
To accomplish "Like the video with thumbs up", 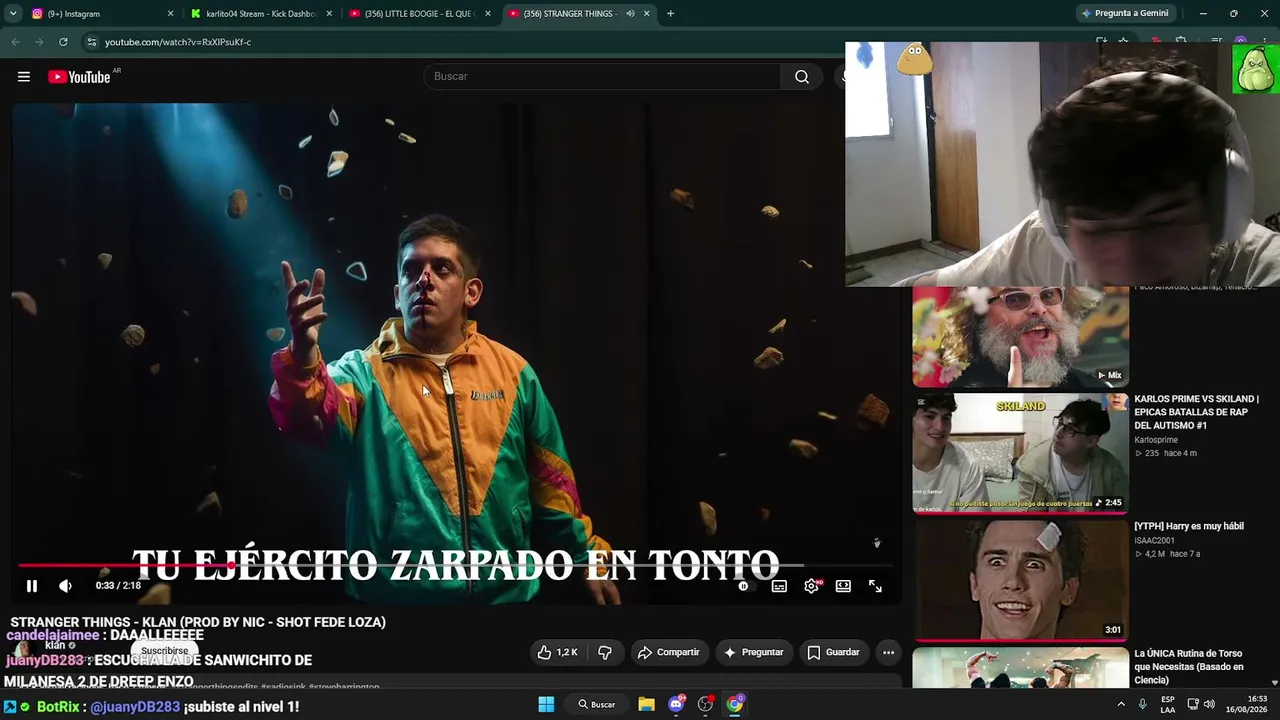I will pyautogui.click(x=557, y=652).
